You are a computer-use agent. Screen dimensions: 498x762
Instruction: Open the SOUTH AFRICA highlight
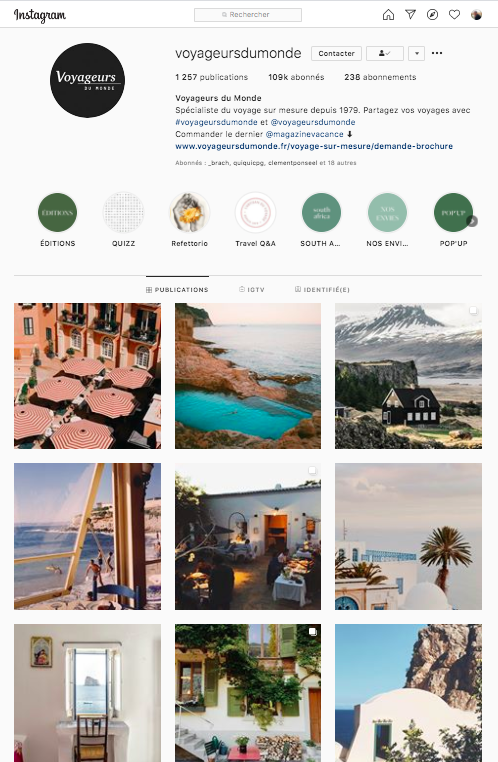coord(321,212)
